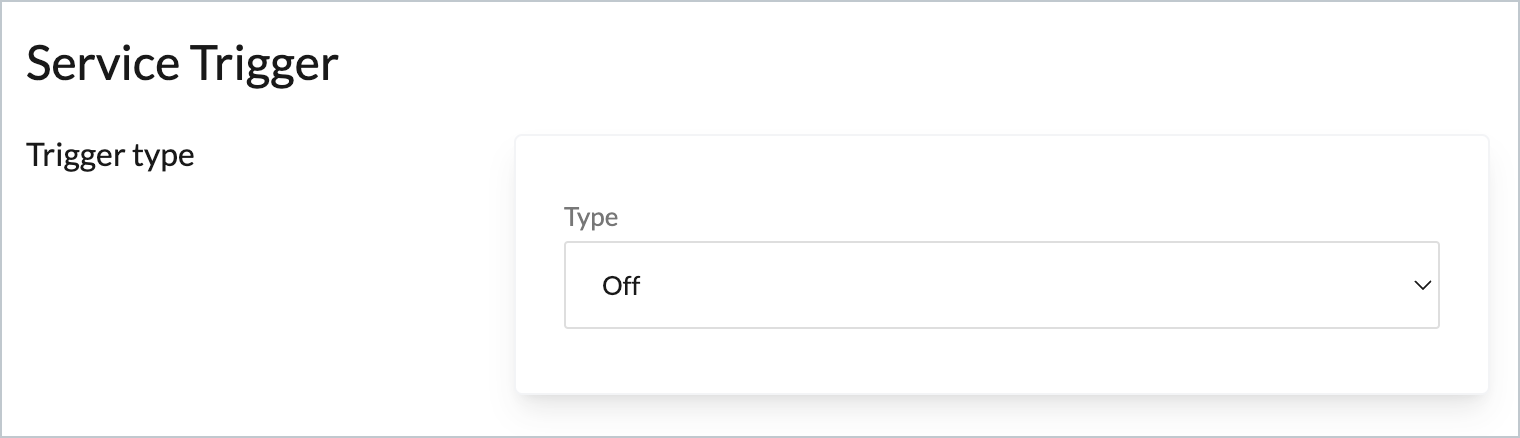Select the down-arrow icon beside Off

pos(1422,286)
